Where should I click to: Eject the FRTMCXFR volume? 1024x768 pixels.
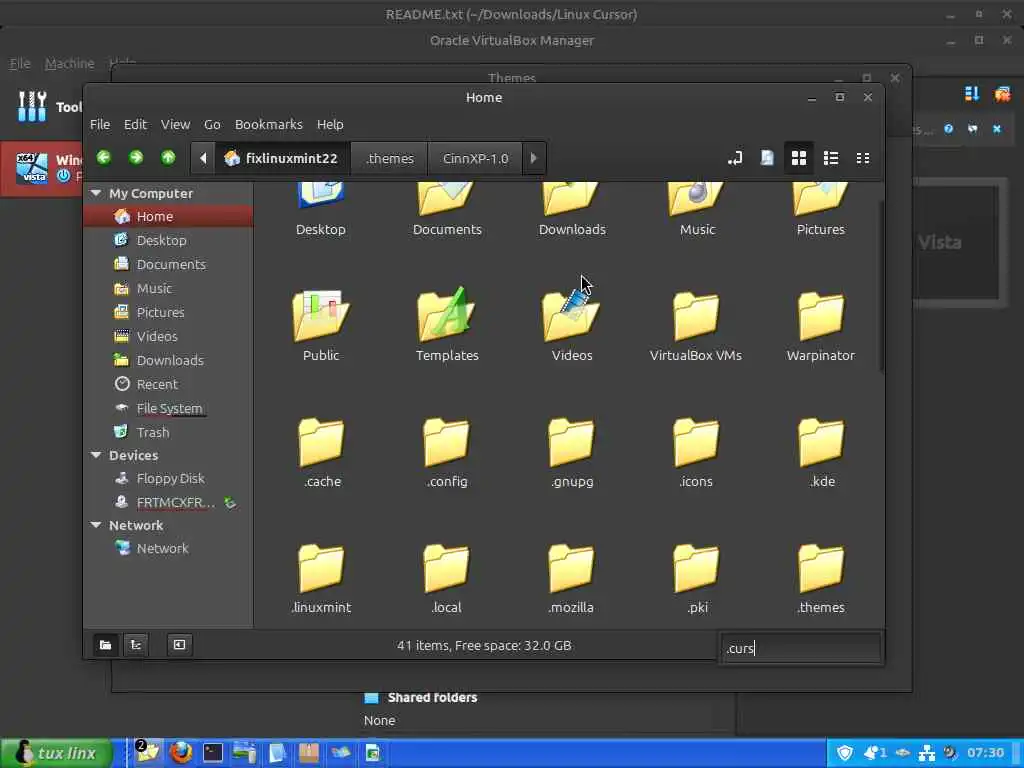[x=230, y=502]
